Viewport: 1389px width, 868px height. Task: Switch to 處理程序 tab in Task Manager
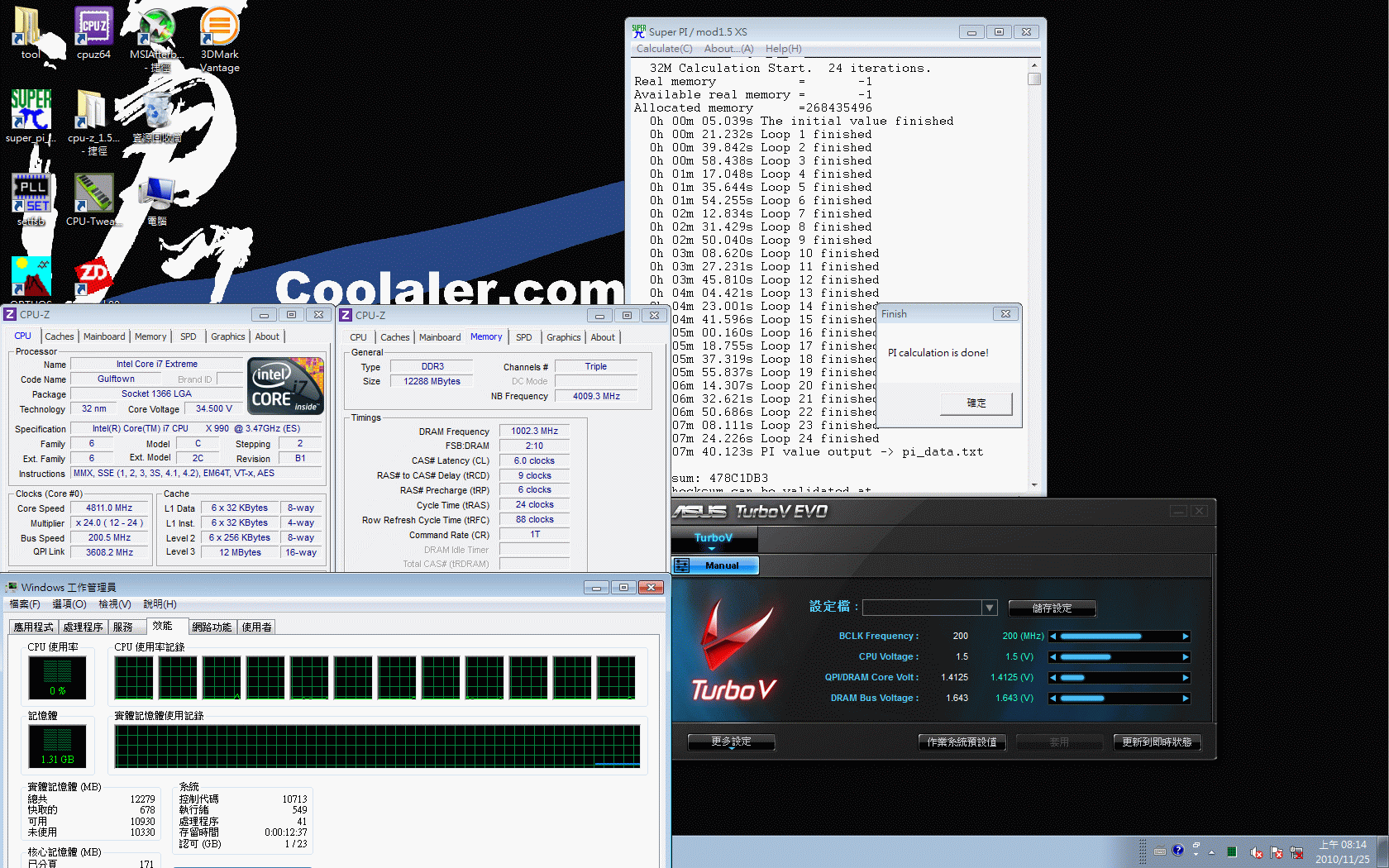83,627
